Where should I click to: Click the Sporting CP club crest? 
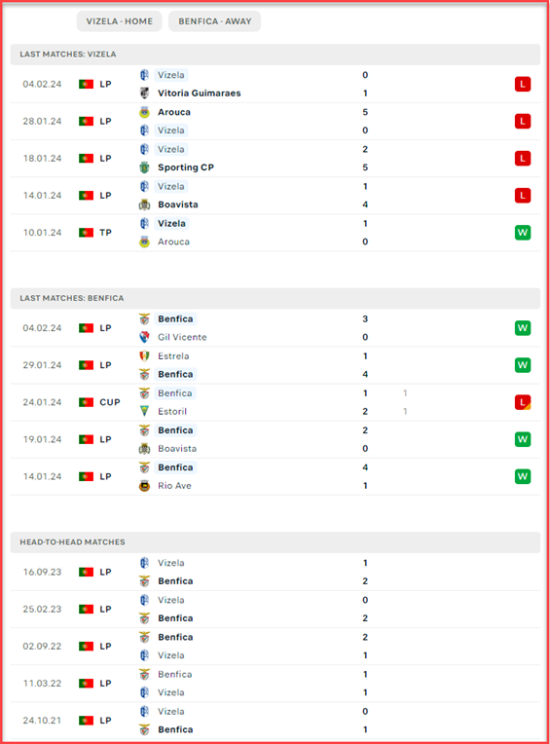pyautogui.click(x=144, y=167)
